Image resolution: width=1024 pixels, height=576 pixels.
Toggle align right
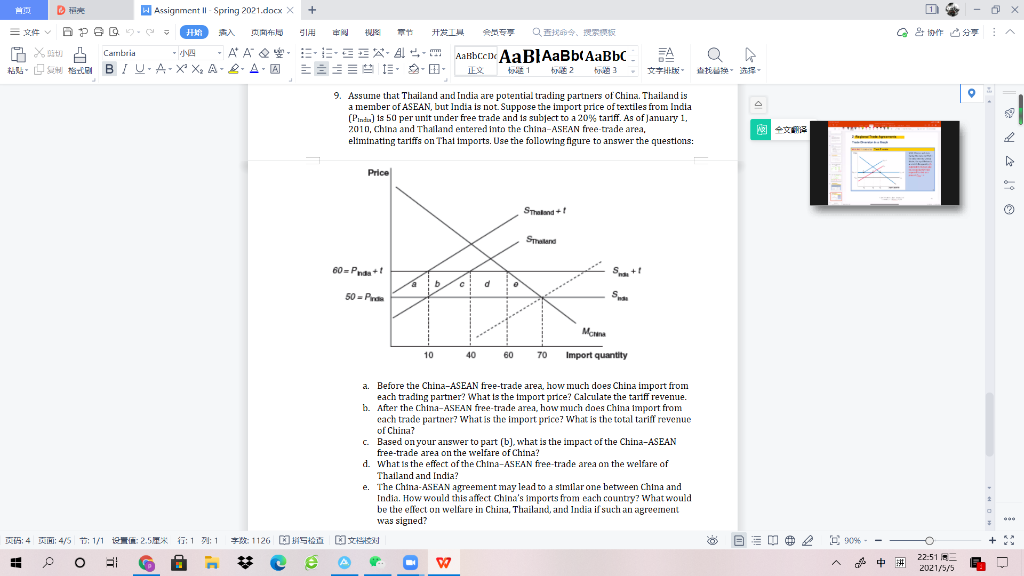tap(337, 69)
